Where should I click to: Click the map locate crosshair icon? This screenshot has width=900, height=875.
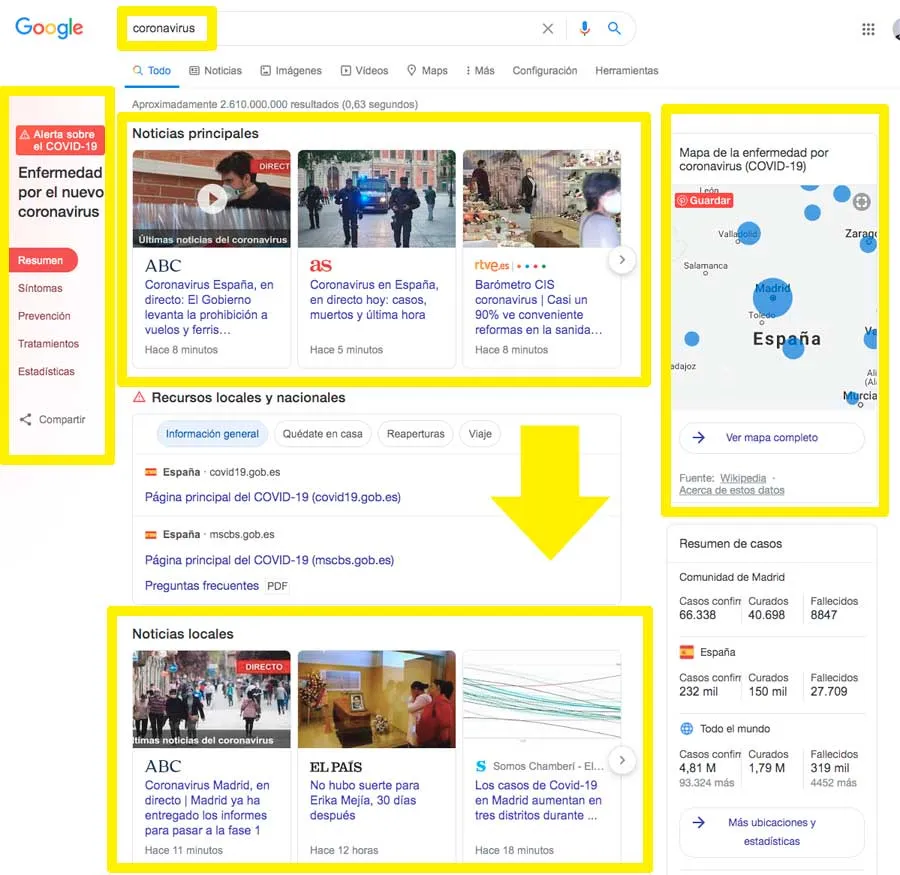861,202
